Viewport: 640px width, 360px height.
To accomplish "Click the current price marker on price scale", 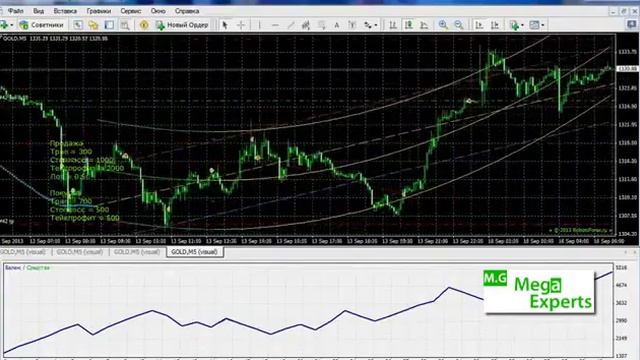I will tap(627, 69).
